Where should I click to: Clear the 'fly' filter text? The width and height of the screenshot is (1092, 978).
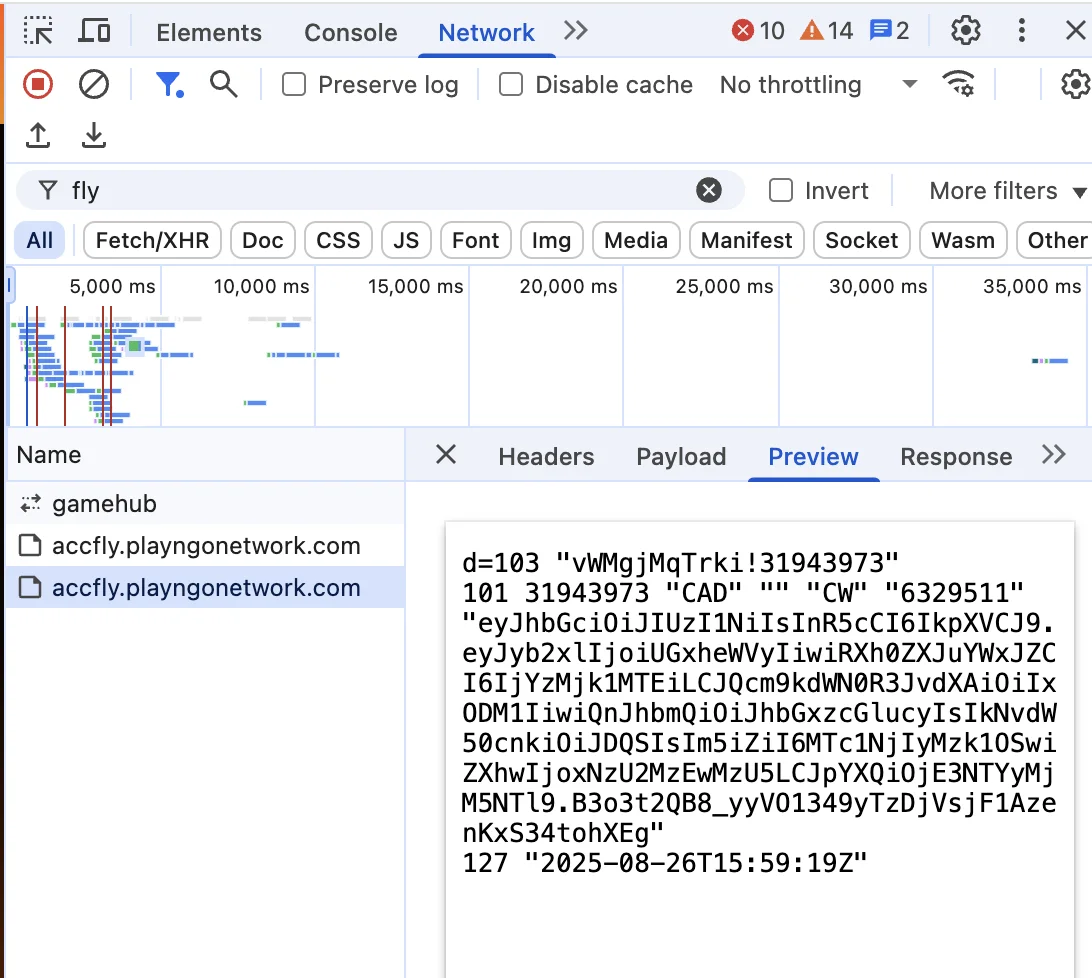708,190
